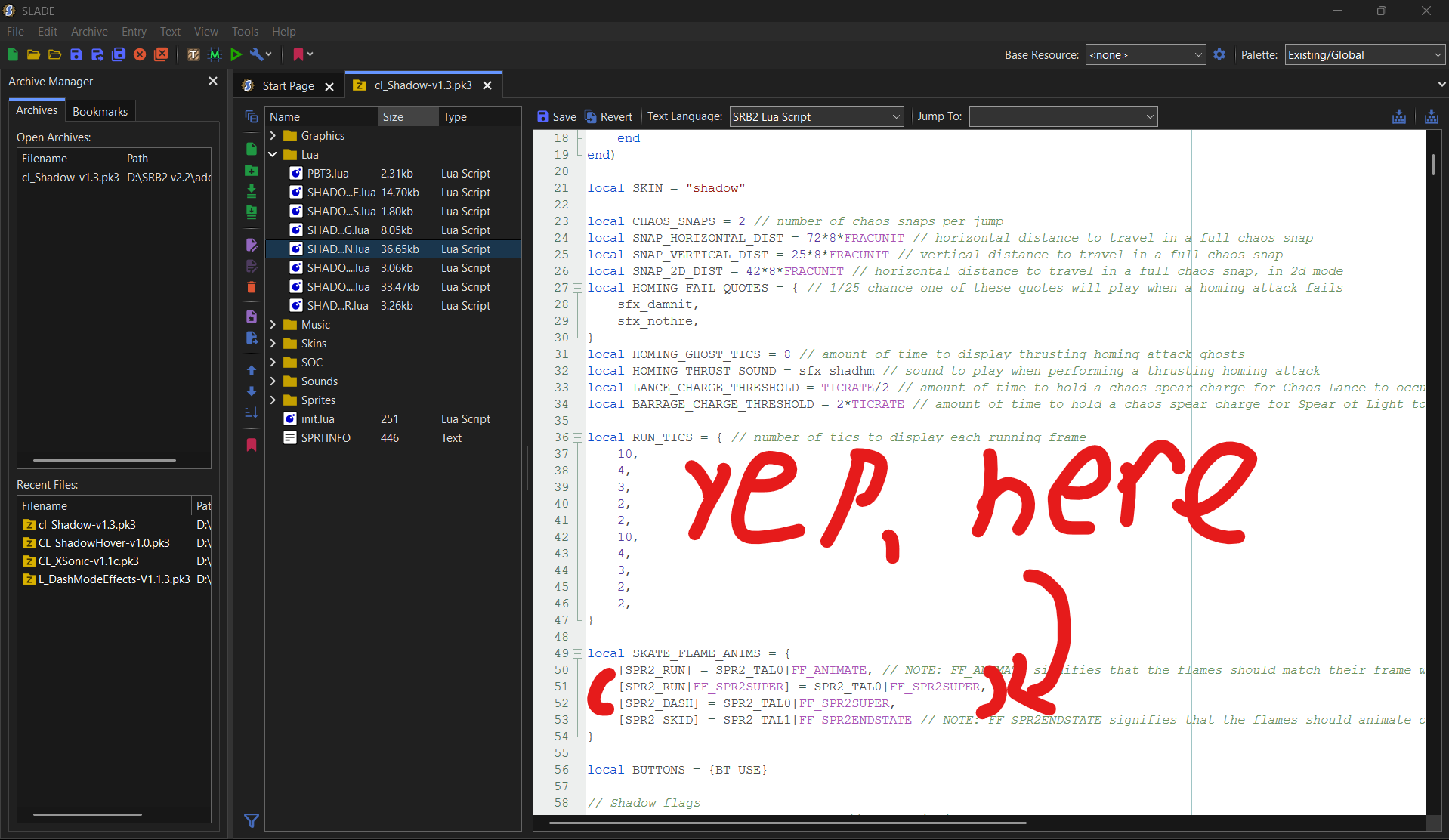Screen dimensions: 1449x840
Task: Open the Jump To dropdown
Action: point(1063,116)
